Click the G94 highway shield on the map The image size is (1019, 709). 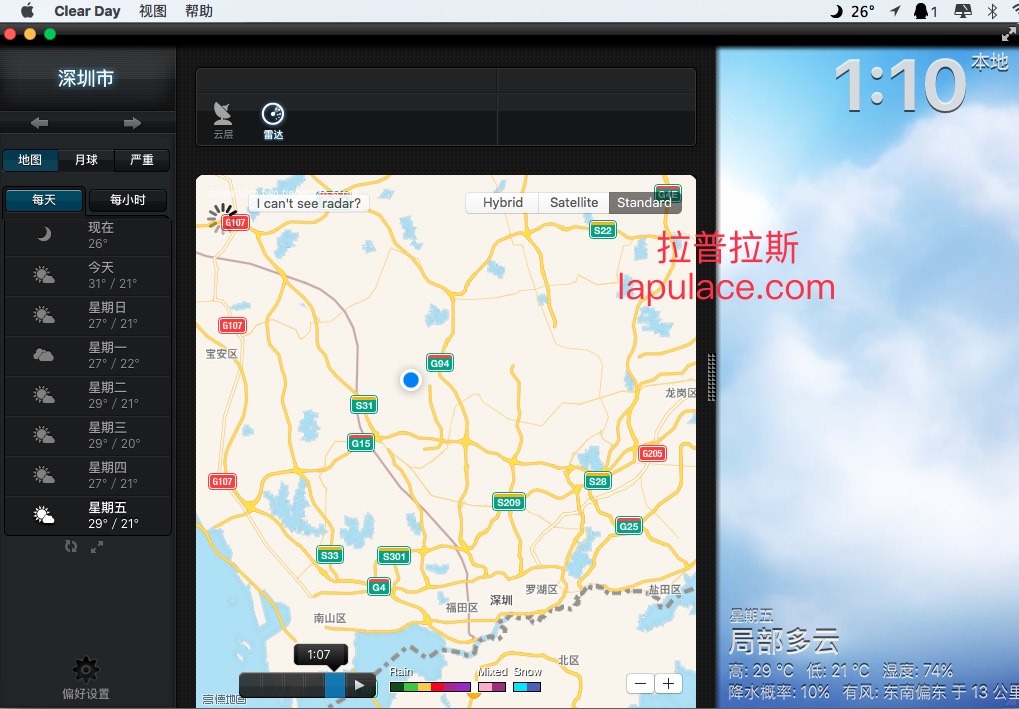click(440, 363)
